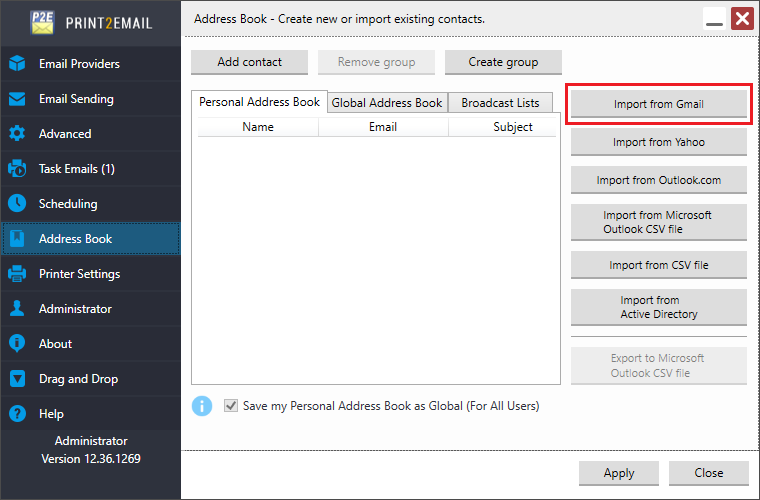Import contacts from Gmail
The height and width of the screenshot is (500, 760).
click(x=658, y=104)
